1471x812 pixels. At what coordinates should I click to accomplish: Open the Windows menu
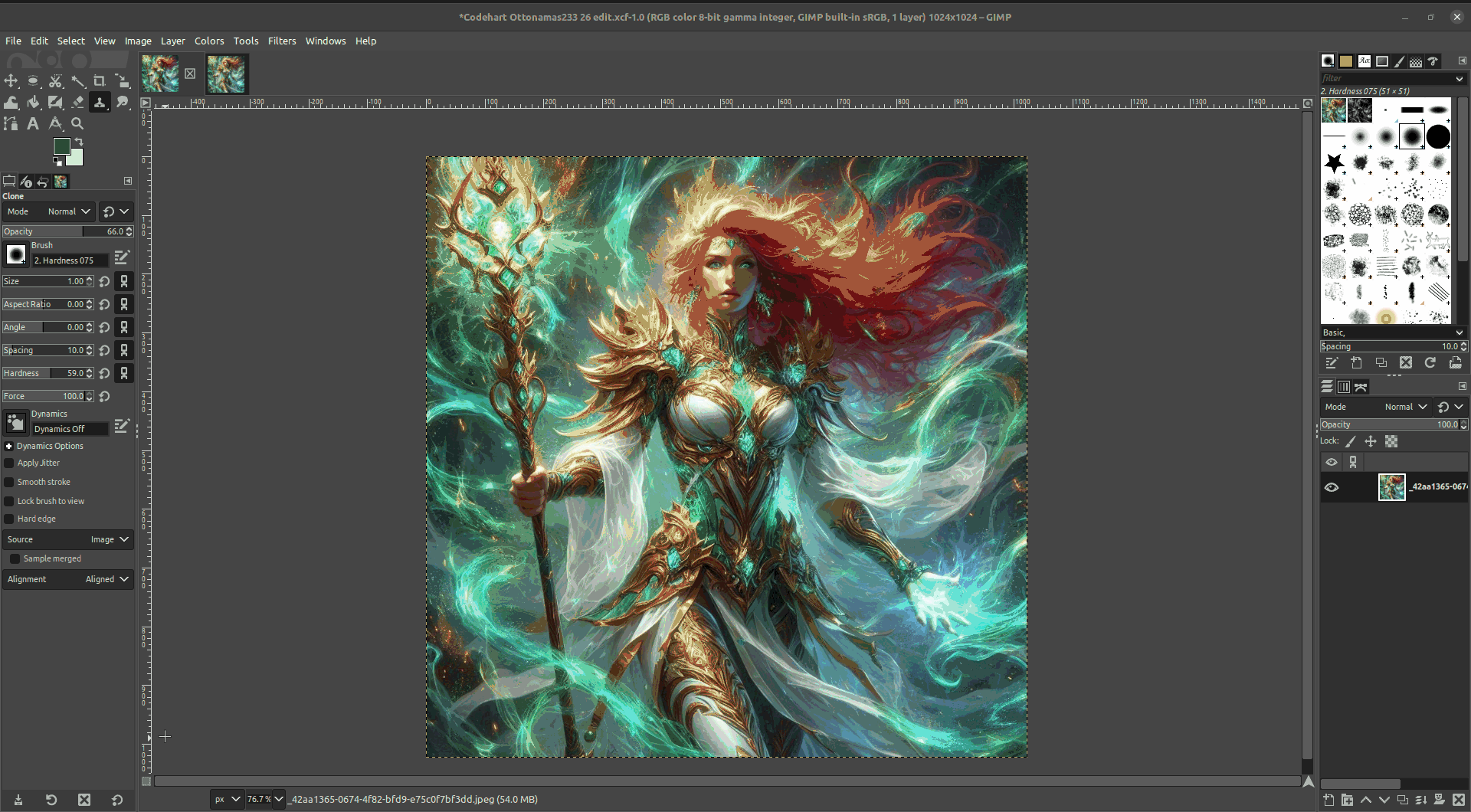[326, 41]
